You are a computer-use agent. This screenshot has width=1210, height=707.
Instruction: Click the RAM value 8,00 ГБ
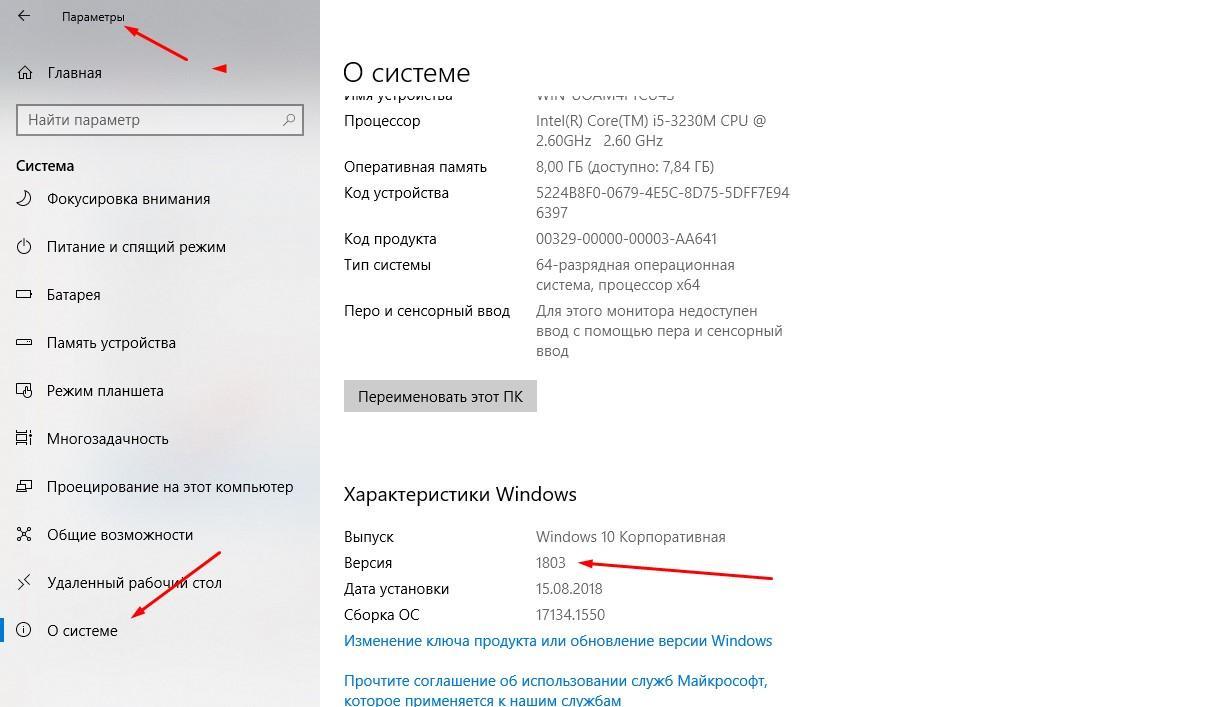pos(625,166)
